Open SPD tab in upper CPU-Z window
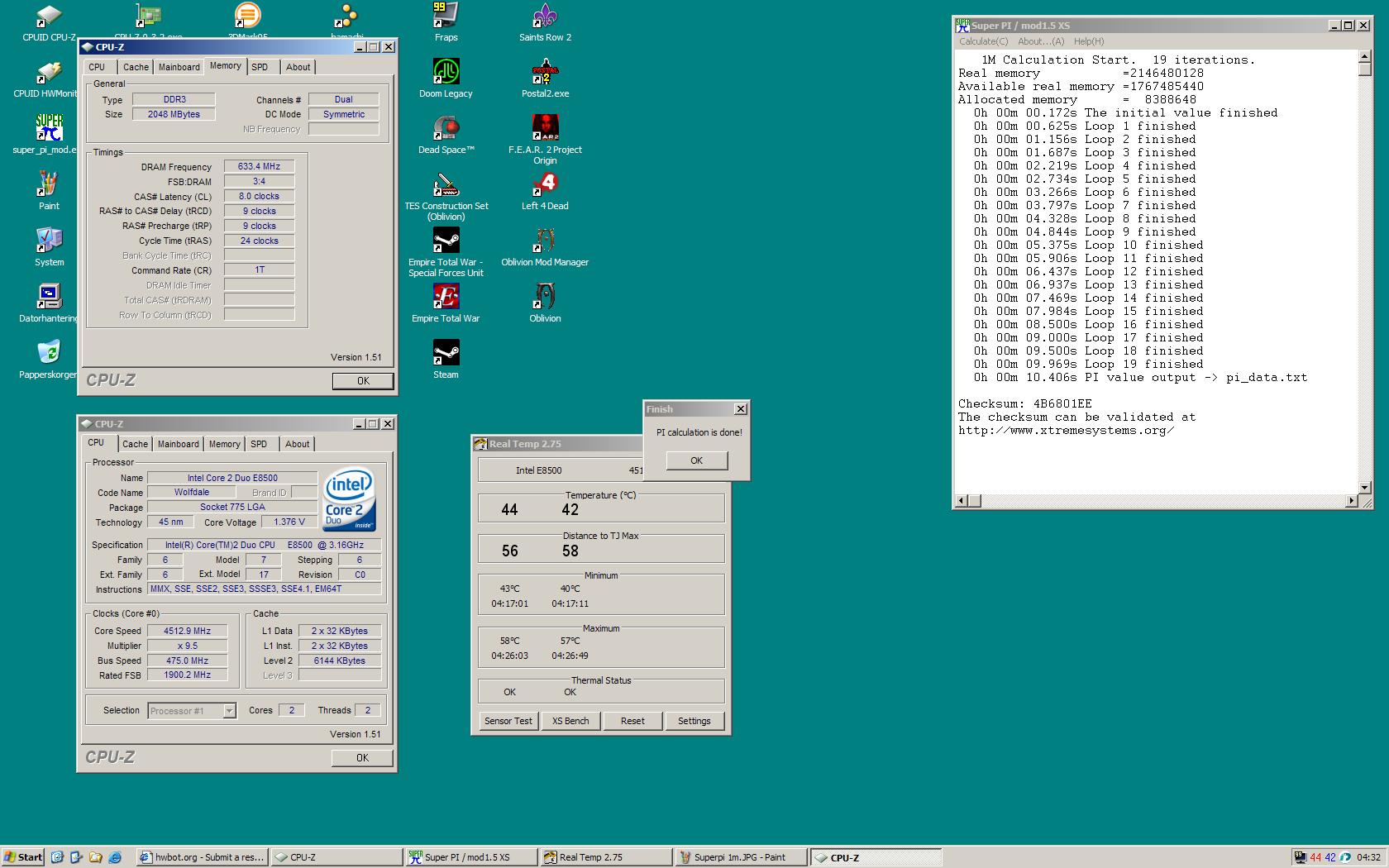Viewport: 1389px width, 868px height. click(x=260, y=67)
